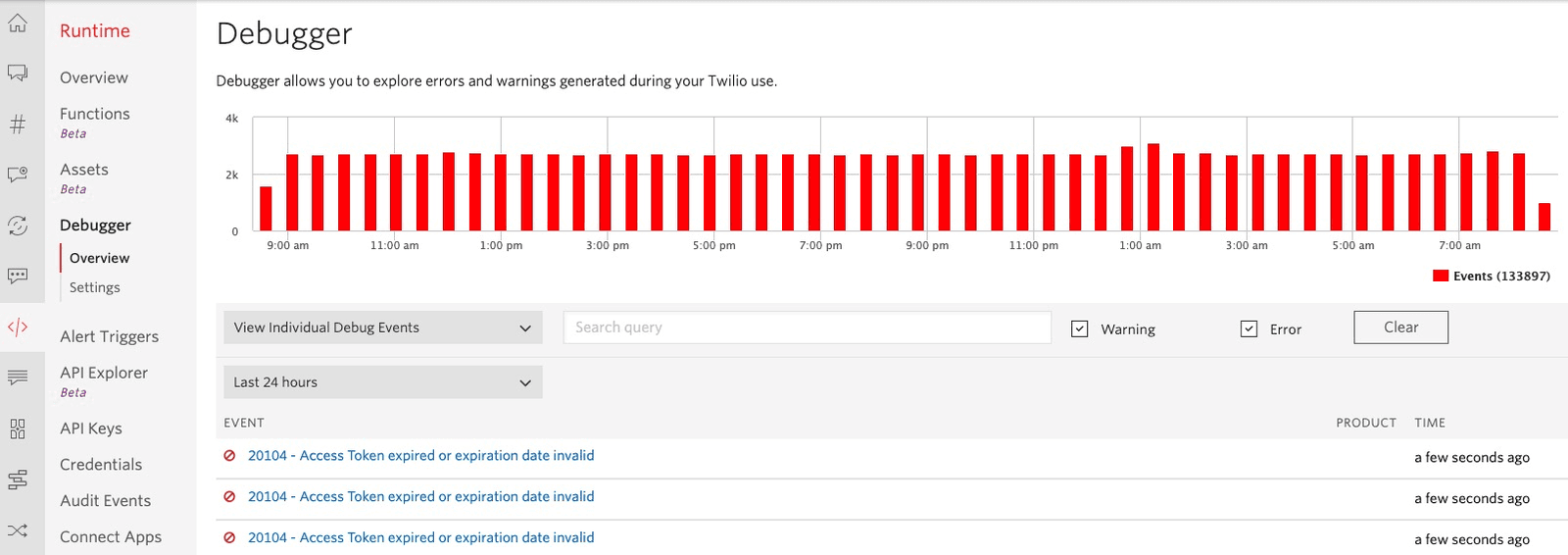Focus the Search query input field

[x=807, y=328]
